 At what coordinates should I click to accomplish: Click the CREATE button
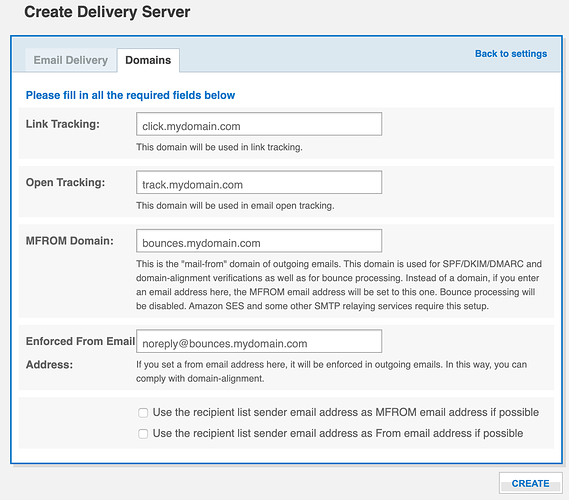tap(530, 483)
